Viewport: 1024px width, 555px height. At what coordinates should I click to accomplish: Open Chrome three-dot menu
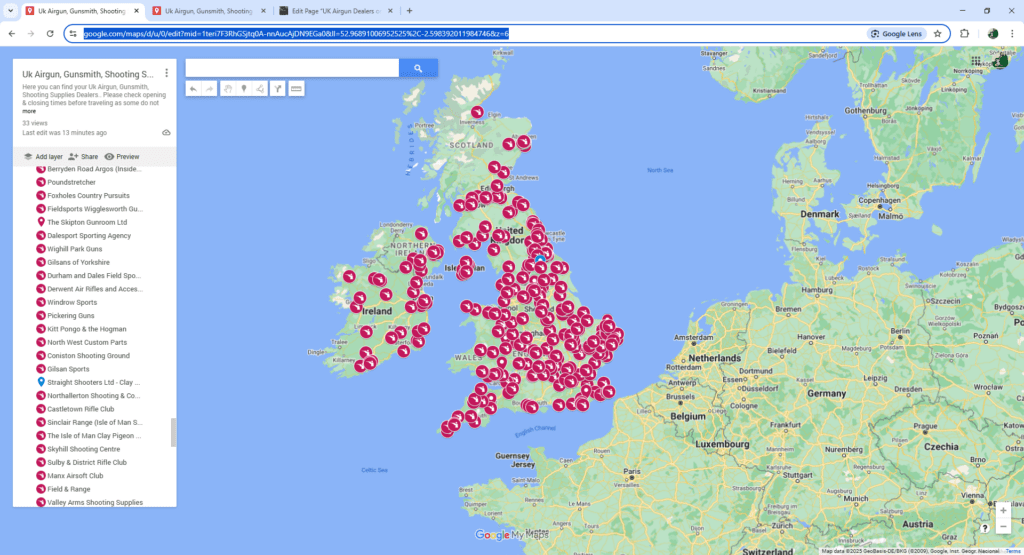1012,34
